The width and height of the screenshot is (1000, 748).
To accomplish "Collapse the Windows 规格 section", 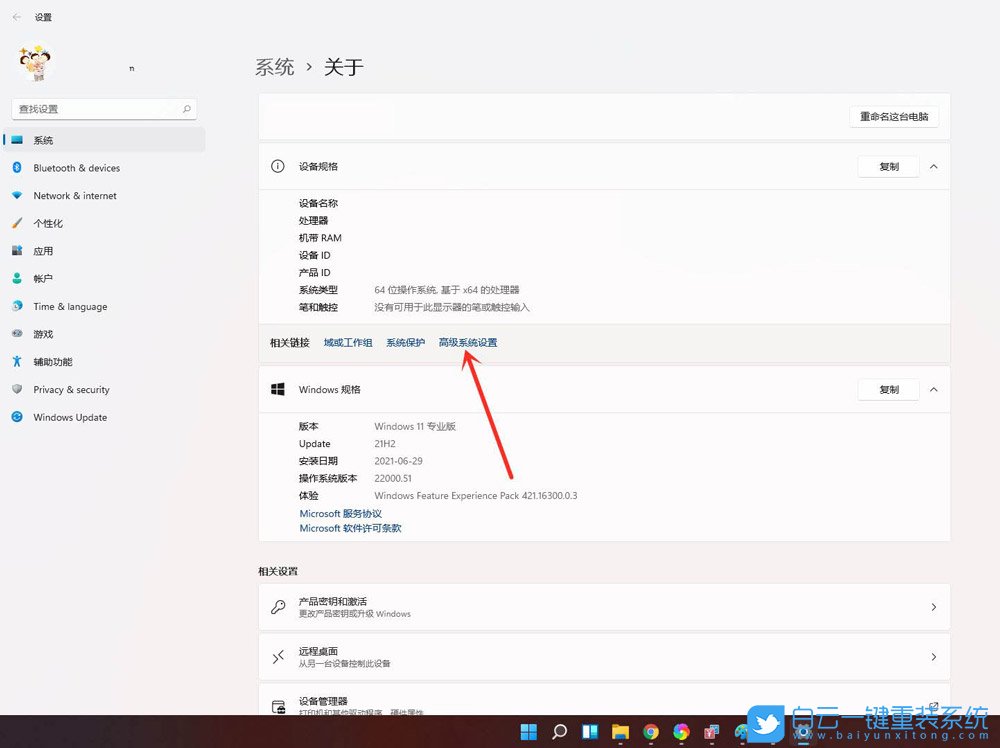I will [x=933, y=389].
